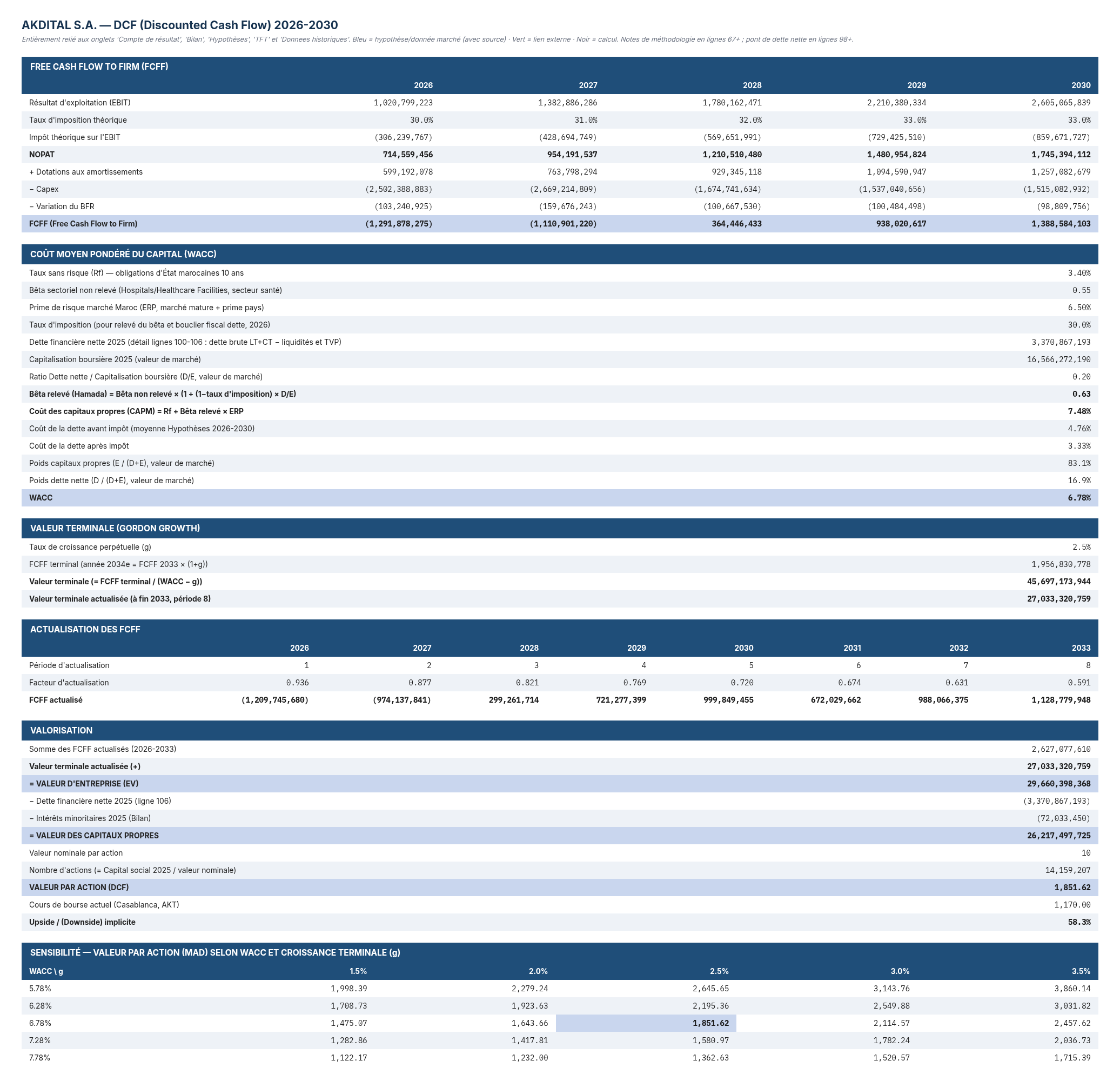Select the "Bêta relevé (Hamada)" formula label
Viewport: 1120px width, 1074px height.
click(162, 394)
